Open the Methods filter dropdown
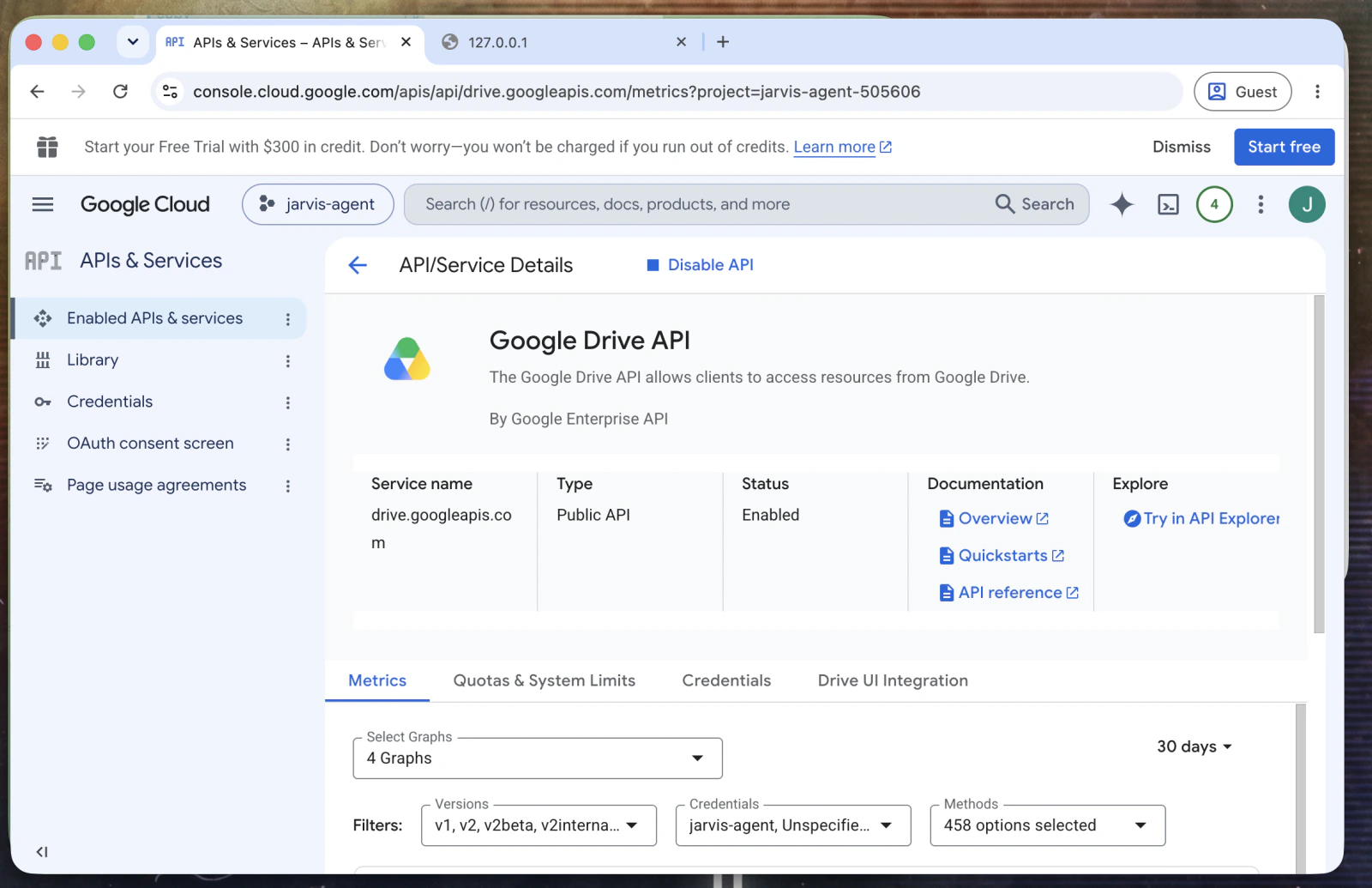The height and width of the screenshot is (888, 1372). 1048,825
